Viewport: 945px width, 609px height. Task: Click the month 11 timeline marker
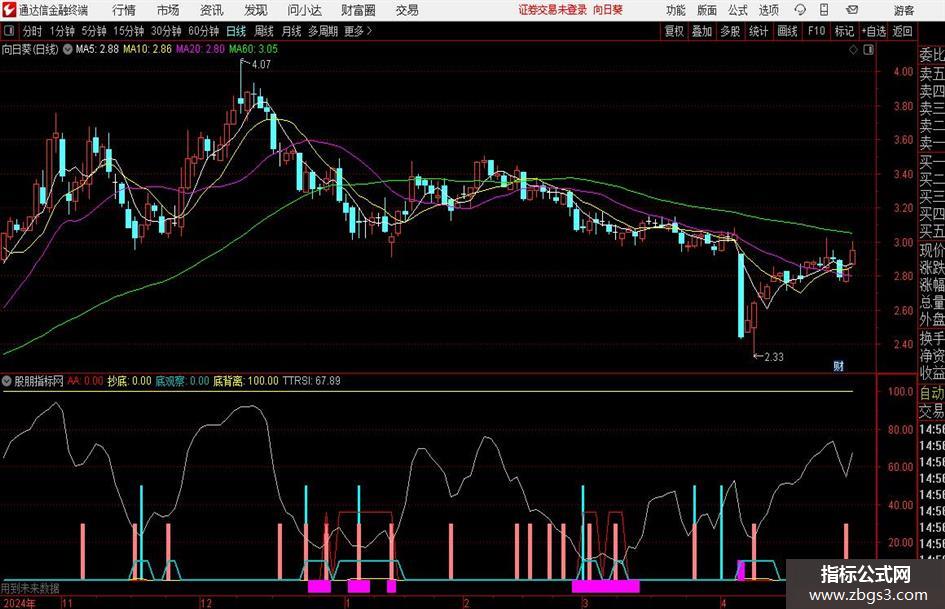67,603
